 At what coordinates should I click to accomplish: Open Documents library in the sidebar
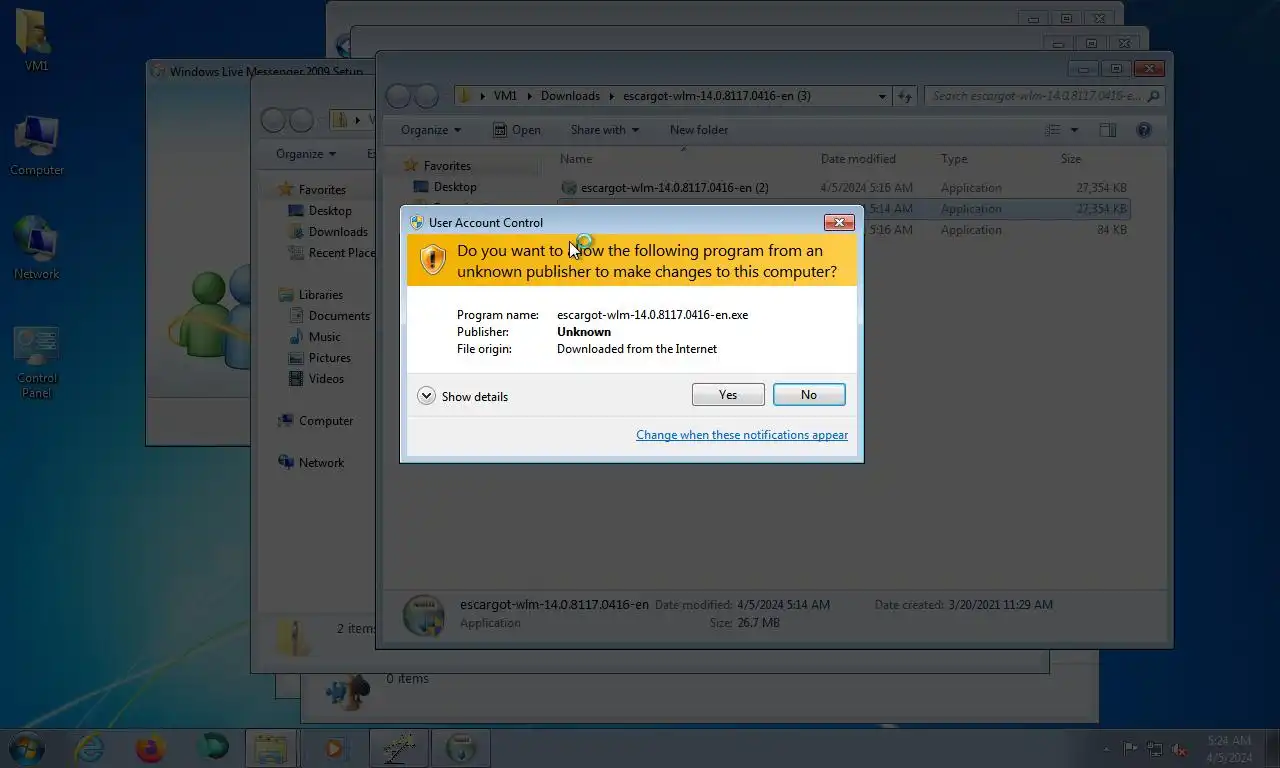339,316
